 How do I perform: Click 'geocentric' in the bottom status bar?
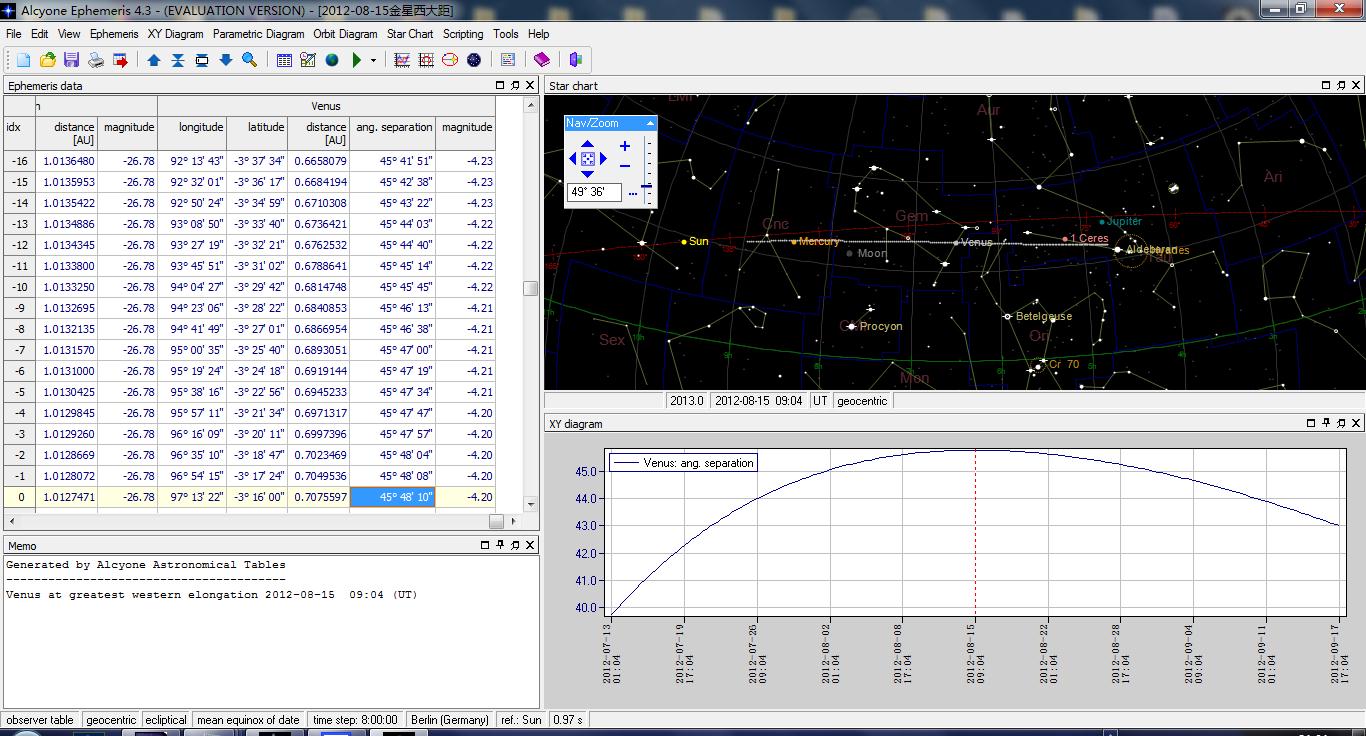(x=111, y=719)
